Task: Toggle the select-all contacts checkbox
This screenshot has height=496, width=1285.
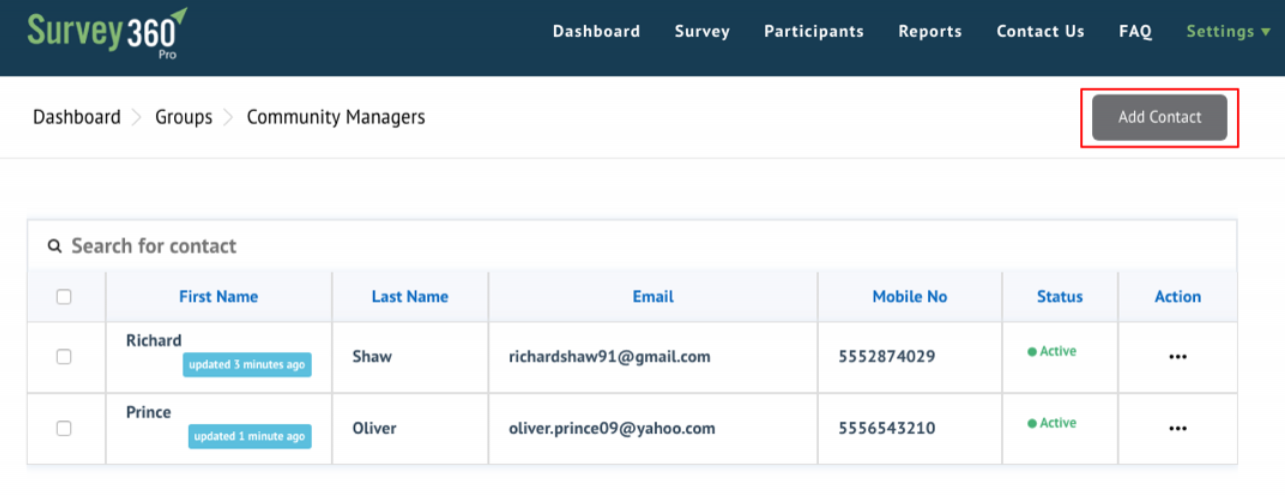Action: tap(64, 297)
